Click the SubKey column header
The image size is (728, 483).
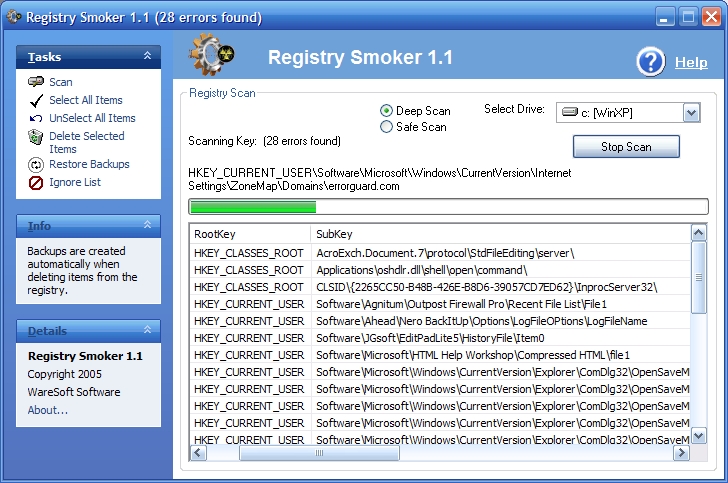500,234
